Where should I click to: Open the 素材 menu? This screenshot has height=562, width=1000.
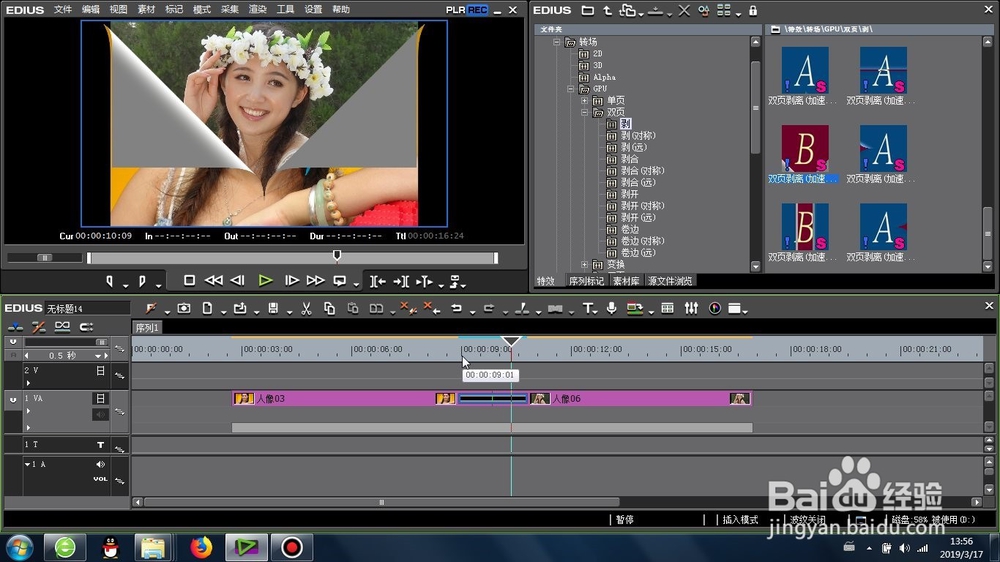(146, 10)
